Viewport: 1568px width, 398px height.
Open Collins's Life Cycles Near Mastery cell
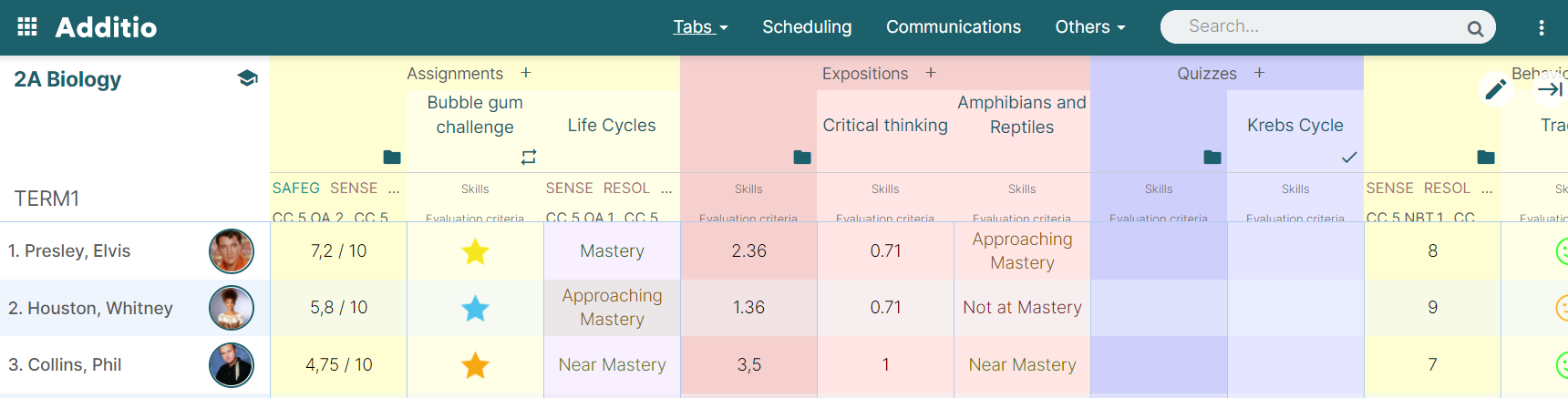click(x=612, y=365)
